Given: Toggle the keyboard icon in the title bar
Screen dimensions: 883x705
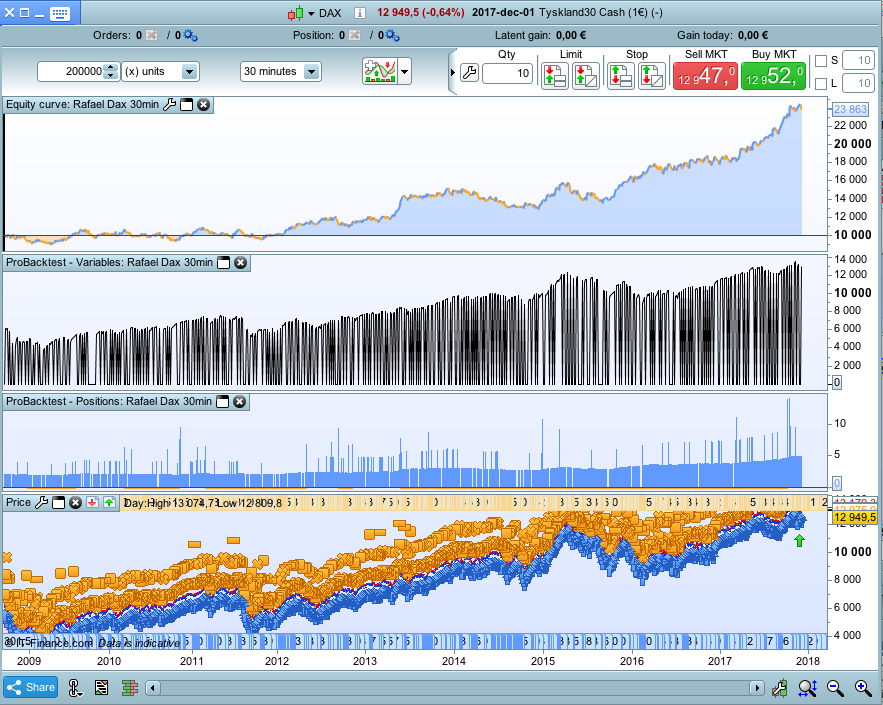Looking at the screenshot, I should [59, 13].
